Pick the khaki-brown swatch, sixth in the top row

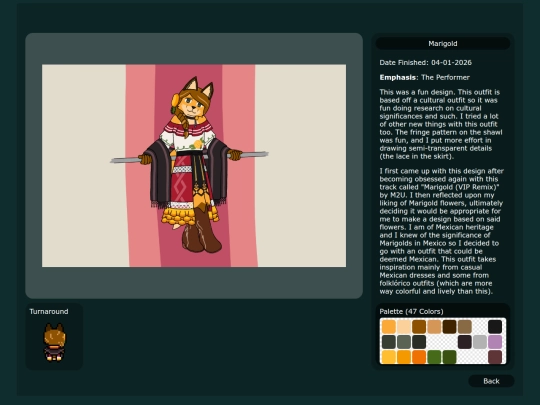click(465, 327)
